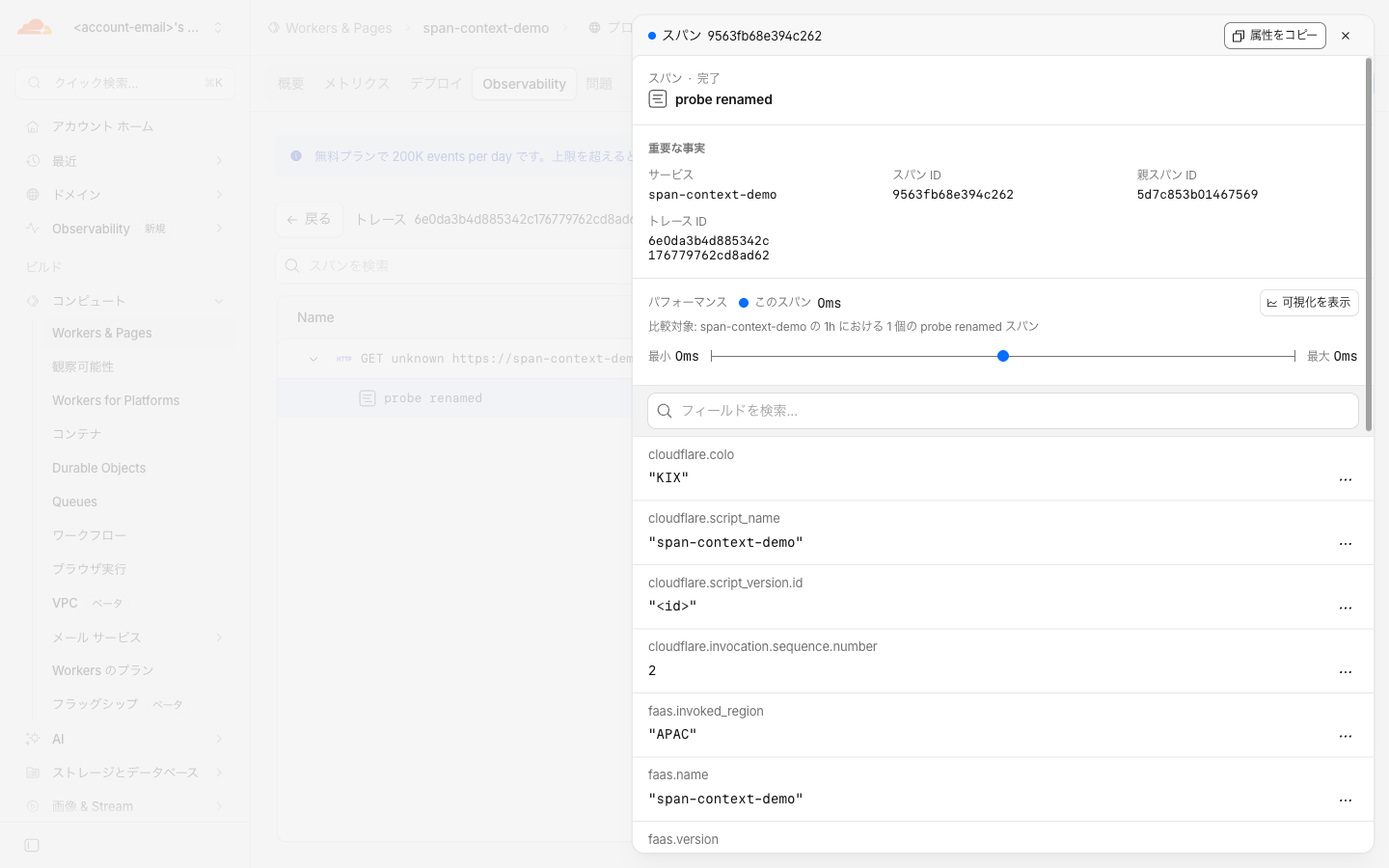Click the blue marker on the performance slider
The height and width of the screenshot is (868, 1389).
point(1003,356)
